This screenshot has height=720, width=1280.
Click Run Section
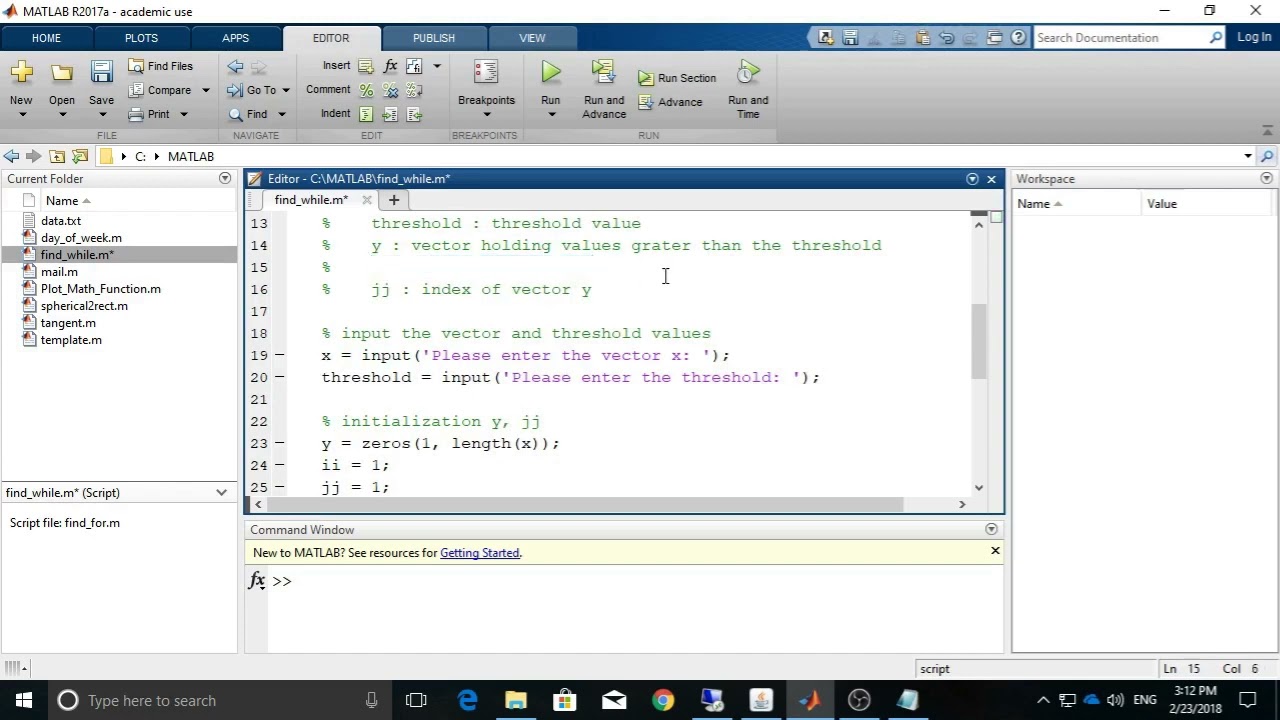(677, 78)
